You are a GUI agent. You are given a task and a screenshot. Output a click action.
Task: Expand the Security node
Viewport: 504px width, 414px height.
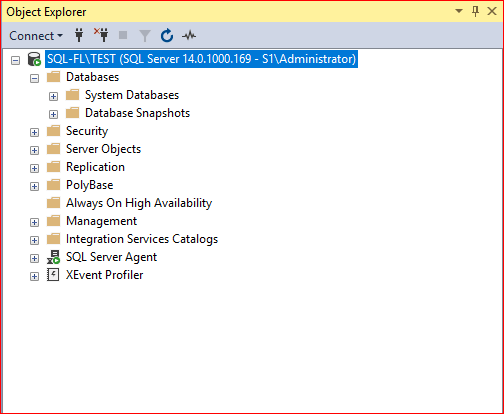click(34, 132)
